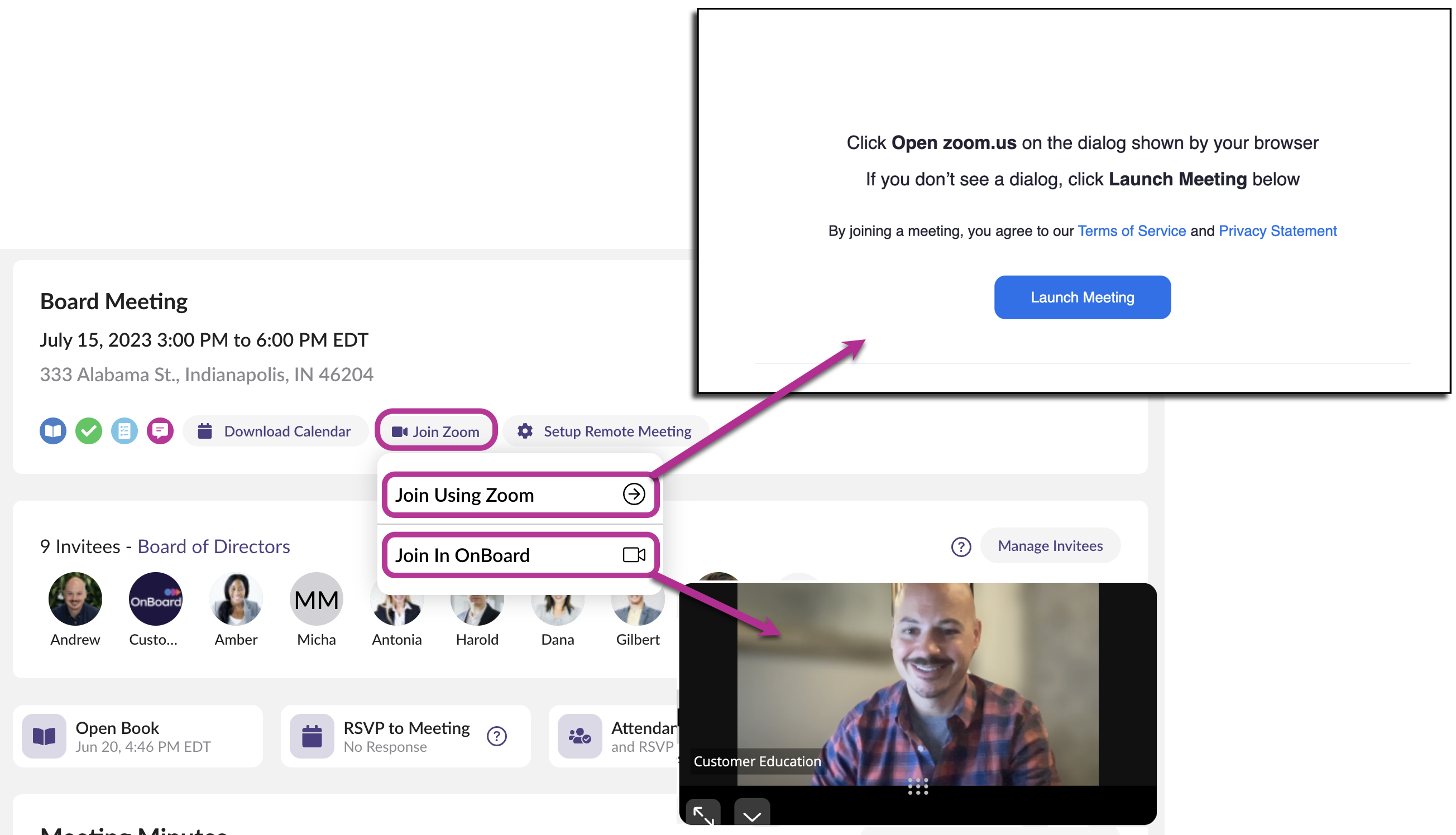Click Amber's invitee avatar

coord(236,599)
